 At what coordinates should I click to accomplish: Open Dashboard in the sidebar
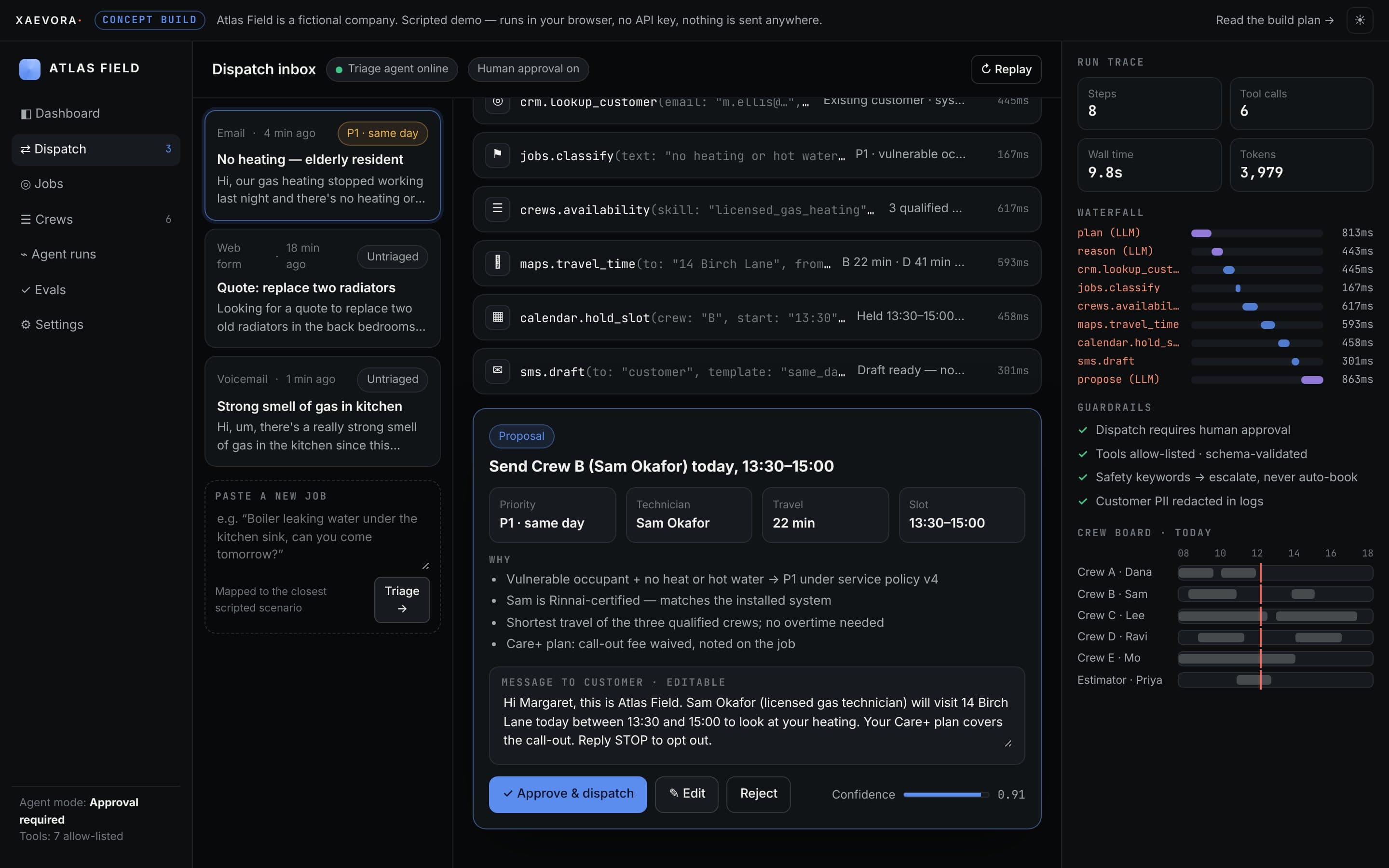click(96, 114)
